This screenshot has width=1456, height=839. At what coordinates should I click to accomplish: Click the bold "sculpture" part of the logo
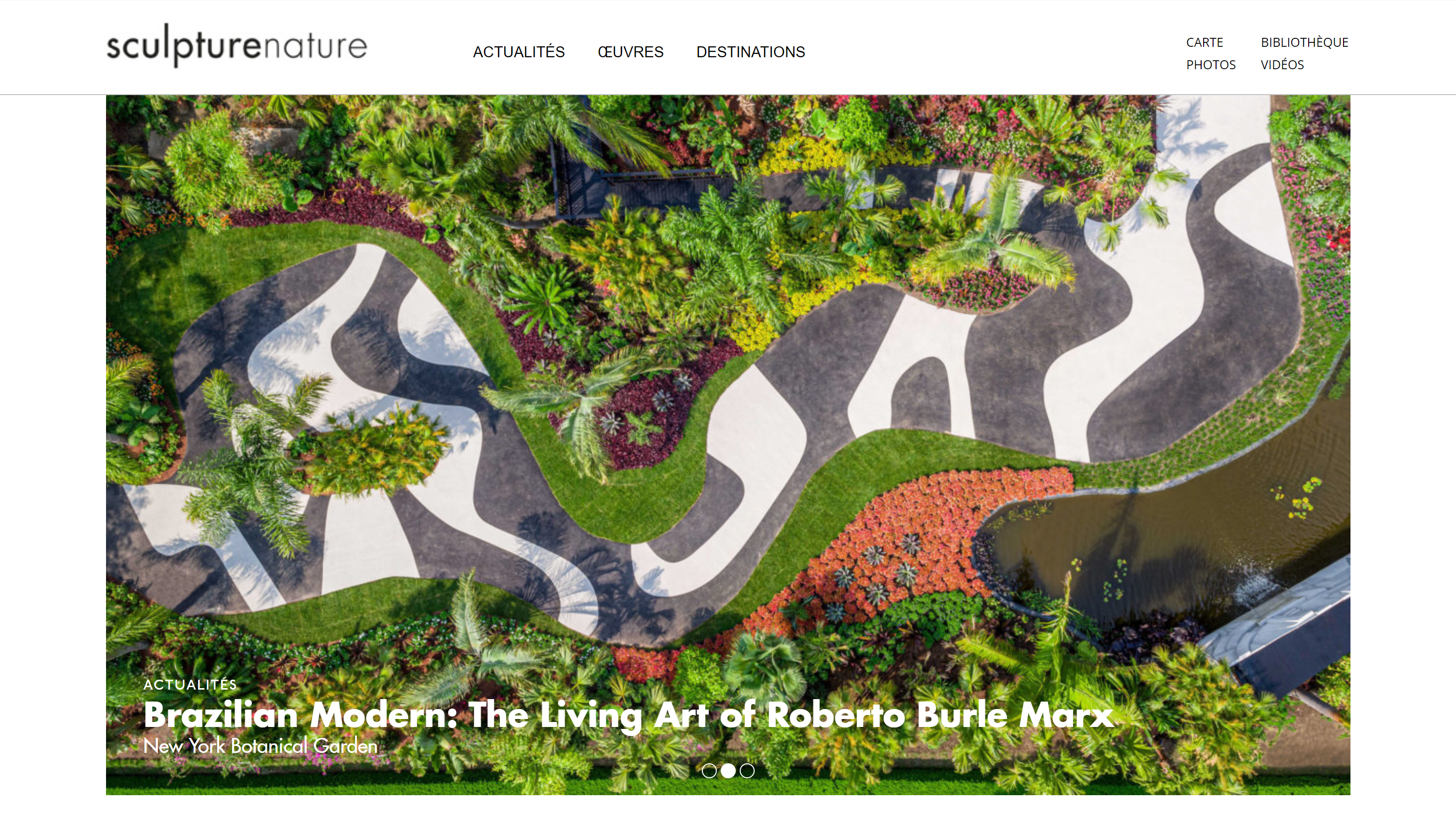click(x=184, y=45)
